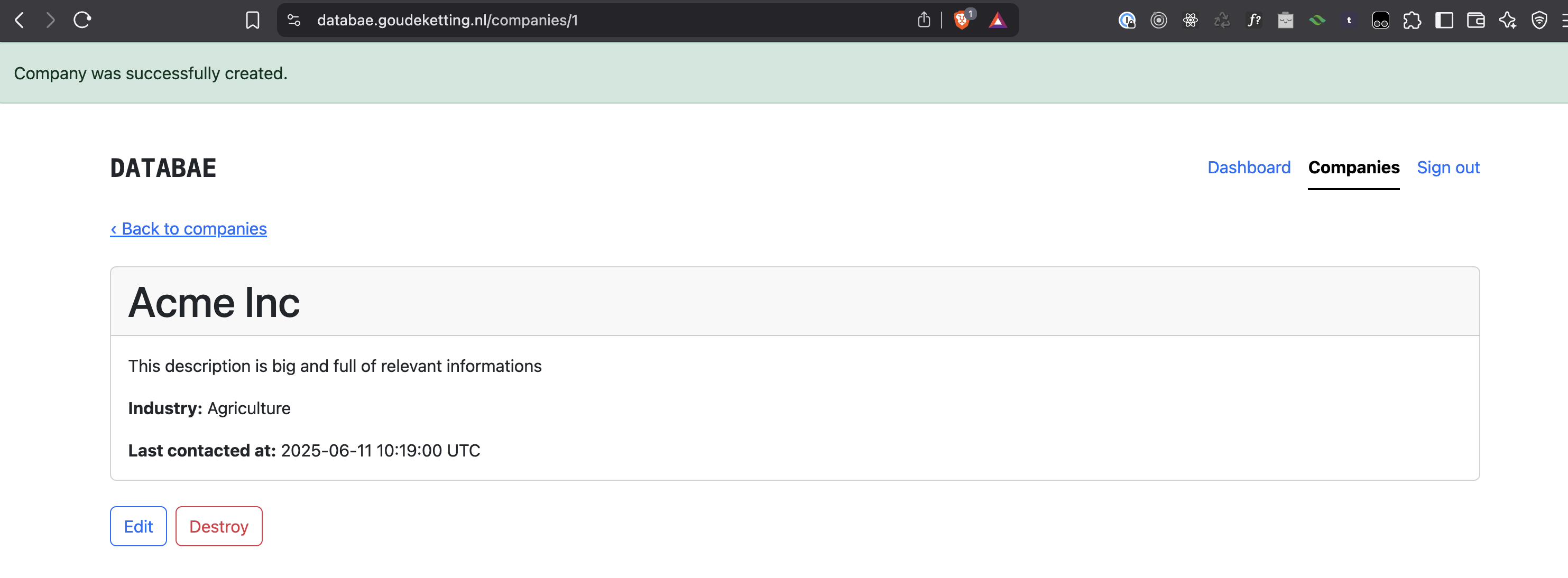The image size is (1568, 578).
Task: Open the 1Password extension icon
Action: [1127, 20]
